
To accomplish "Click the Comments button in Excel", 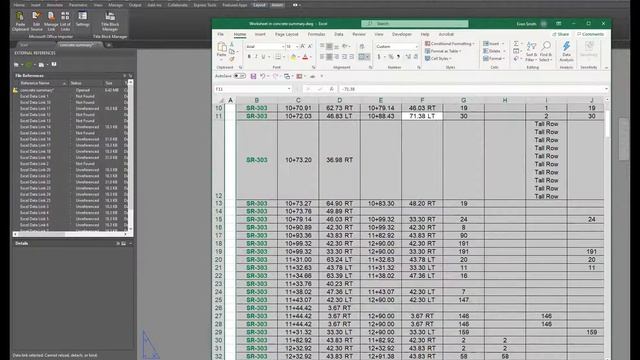I will pyautogui.click(x=590, y=34).
